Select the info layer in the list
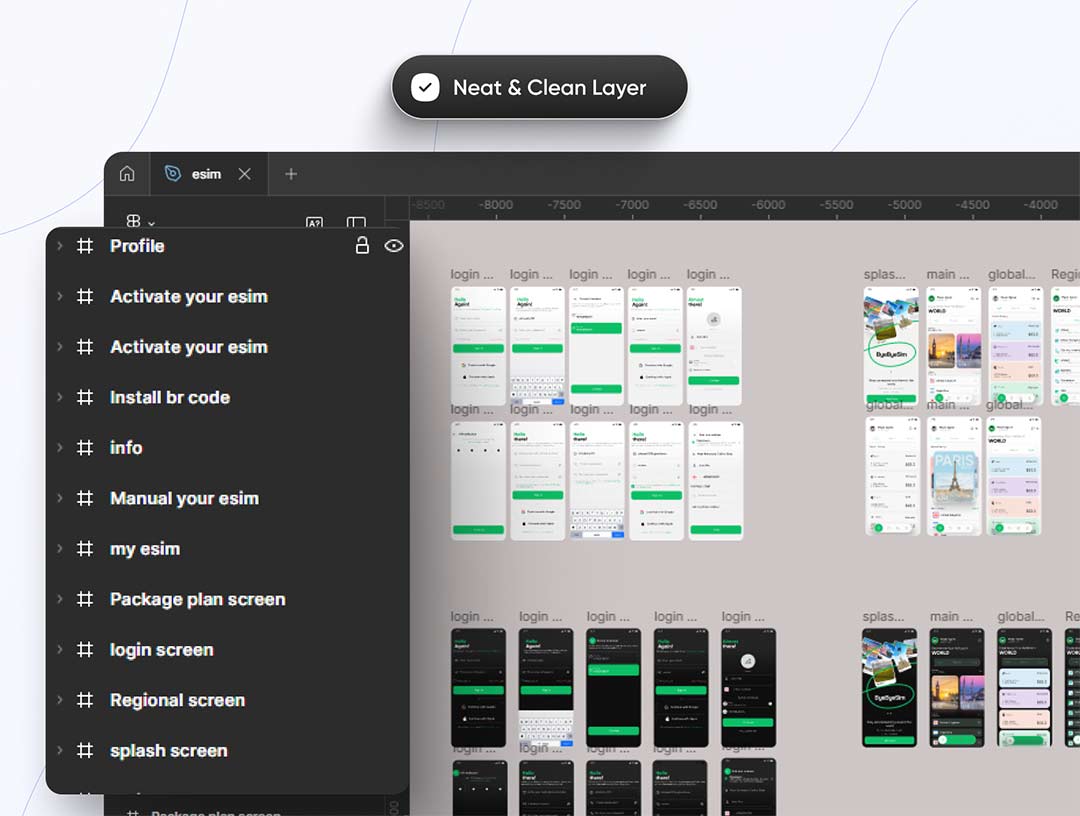Screen dimensions: 1080x816 (x=126, y=447)
